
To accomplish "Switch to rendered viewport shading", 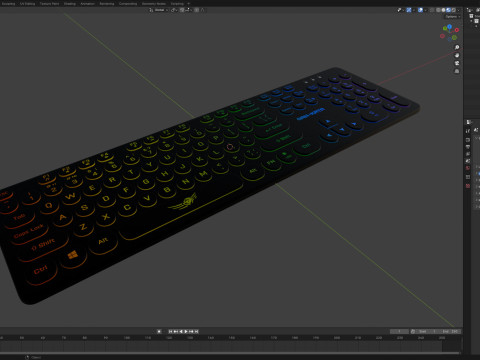I will click(x=453, y=10).
